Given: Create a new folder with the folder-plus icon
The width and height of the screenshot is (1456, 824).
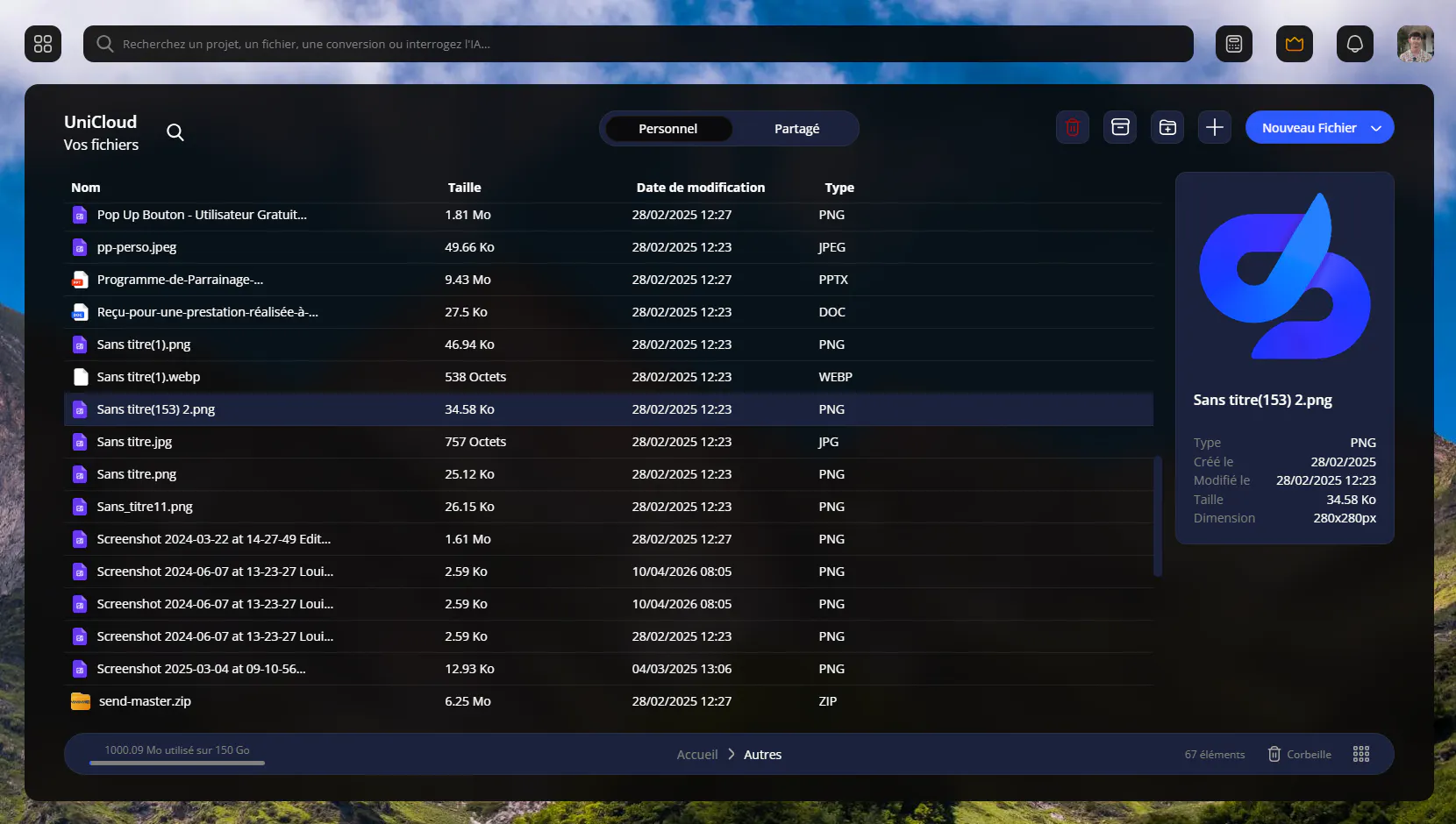Looking at the screenshot, I should [1167, 128].
